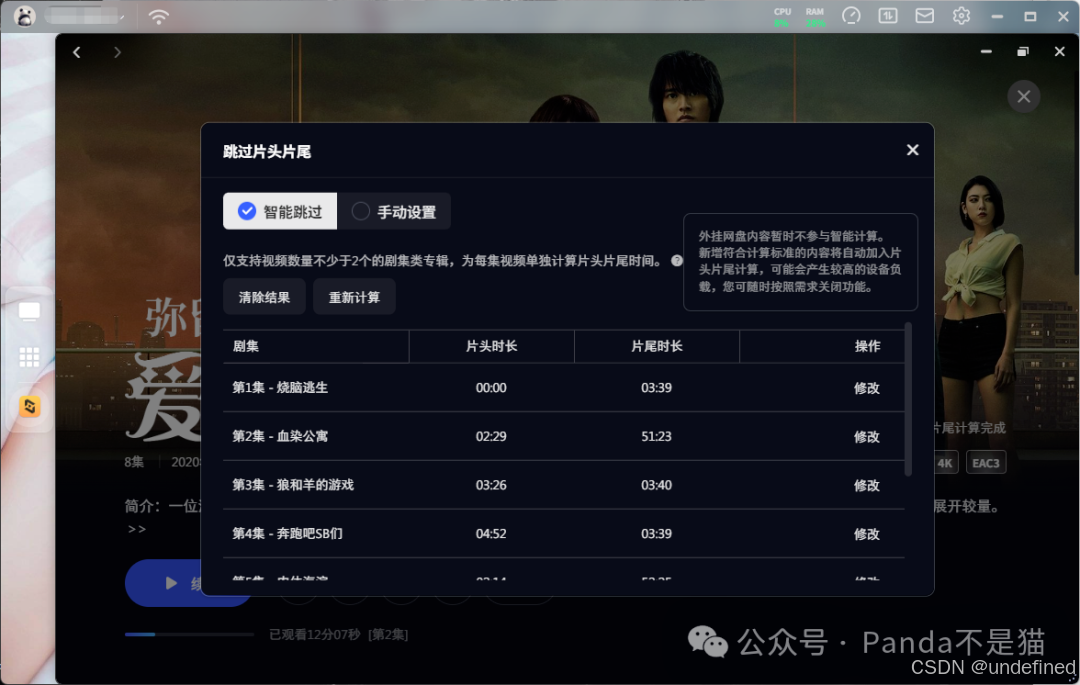Viewport: 1080px width, 685px height.
Task: Click the 4K quality badge
Action: pyautogui.click(x=945, y=463)
